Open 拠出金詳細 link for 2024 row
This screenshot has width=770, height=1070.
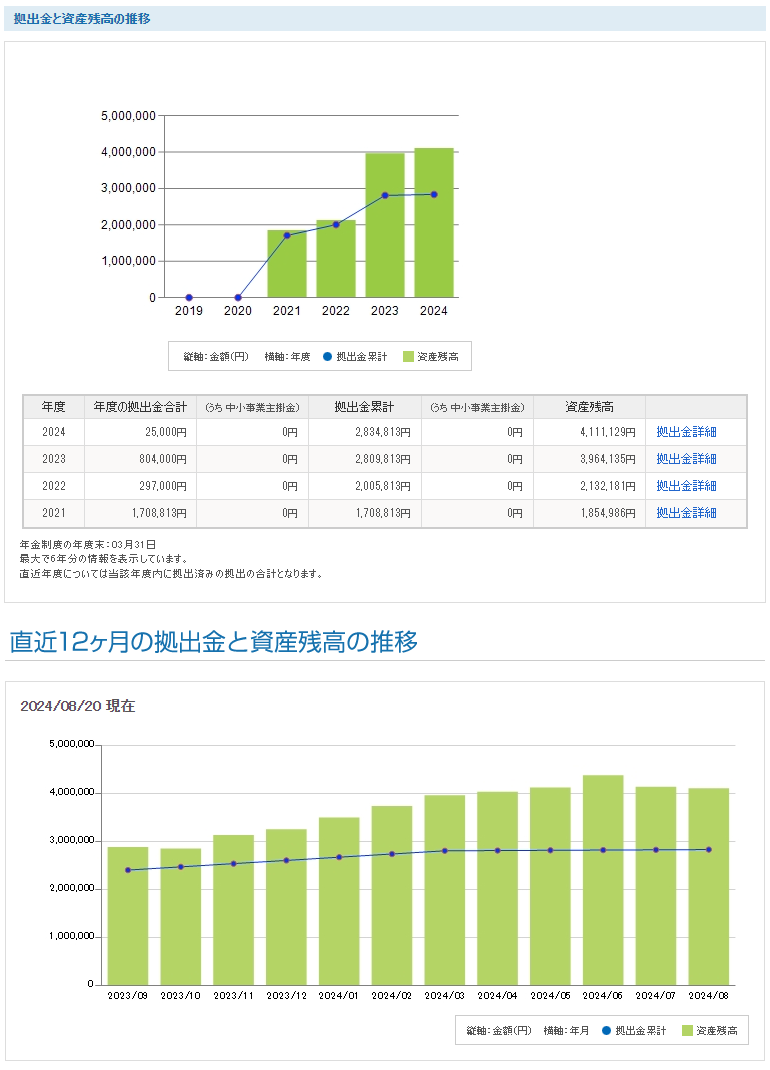686,432
